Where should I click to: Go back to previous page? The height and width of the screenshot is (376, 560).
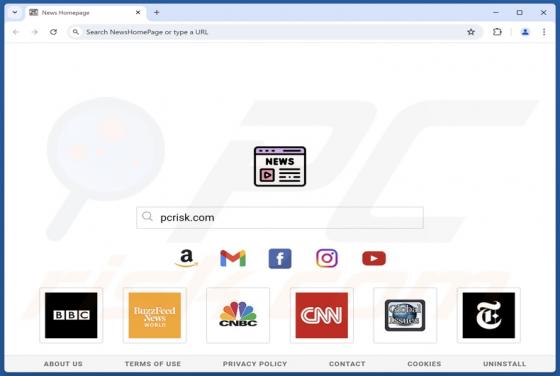(16, 32)
